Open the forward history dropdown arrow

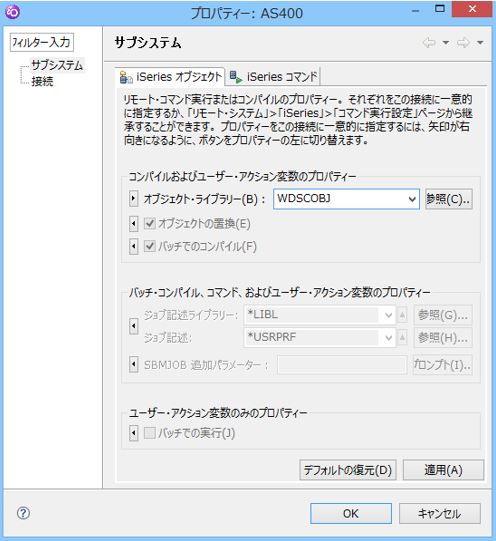point(480,43)
